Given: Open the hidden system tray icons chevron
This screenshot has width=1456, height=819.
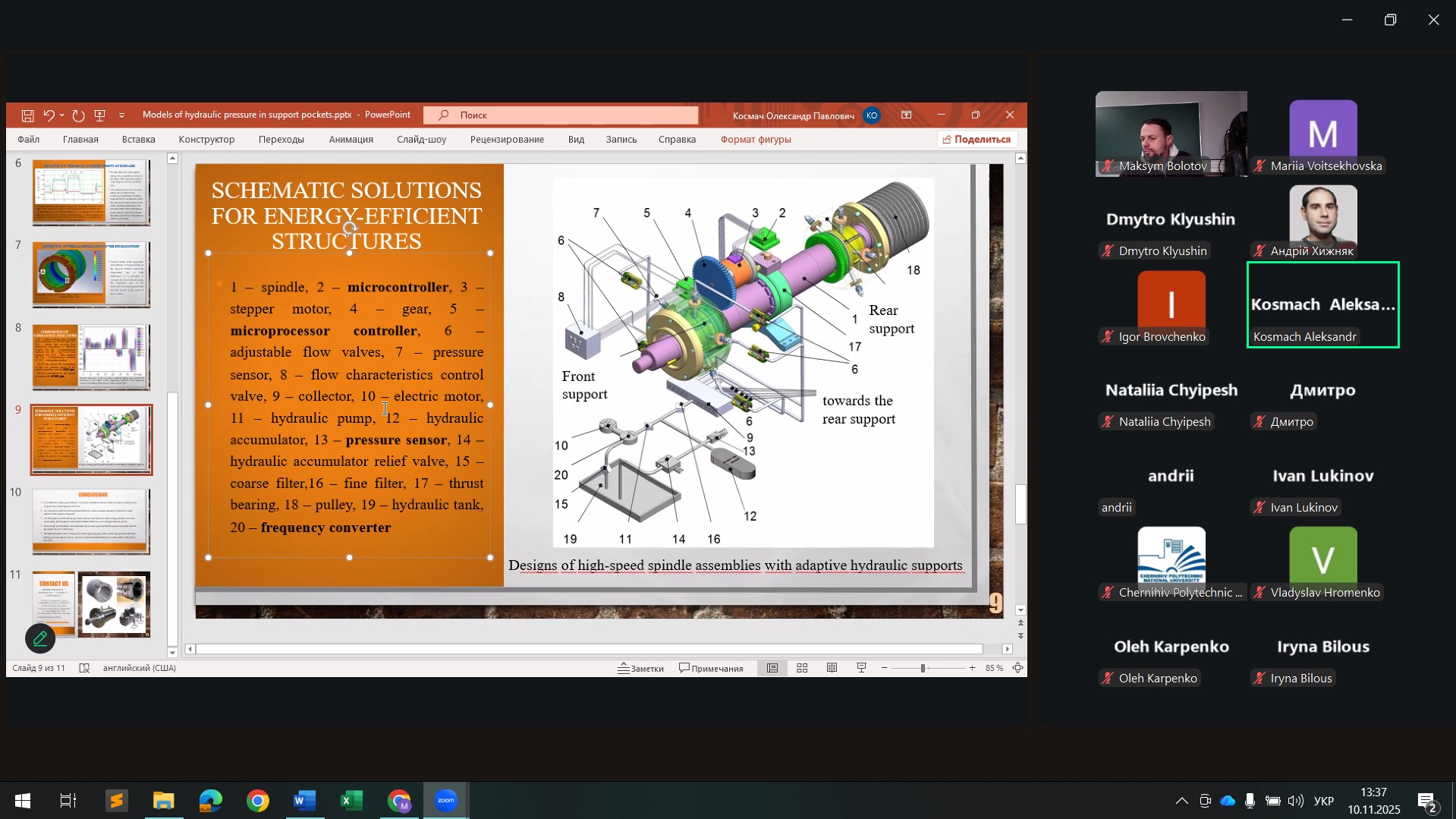Looking at the screenshot, I should (x=1181, y=801).
